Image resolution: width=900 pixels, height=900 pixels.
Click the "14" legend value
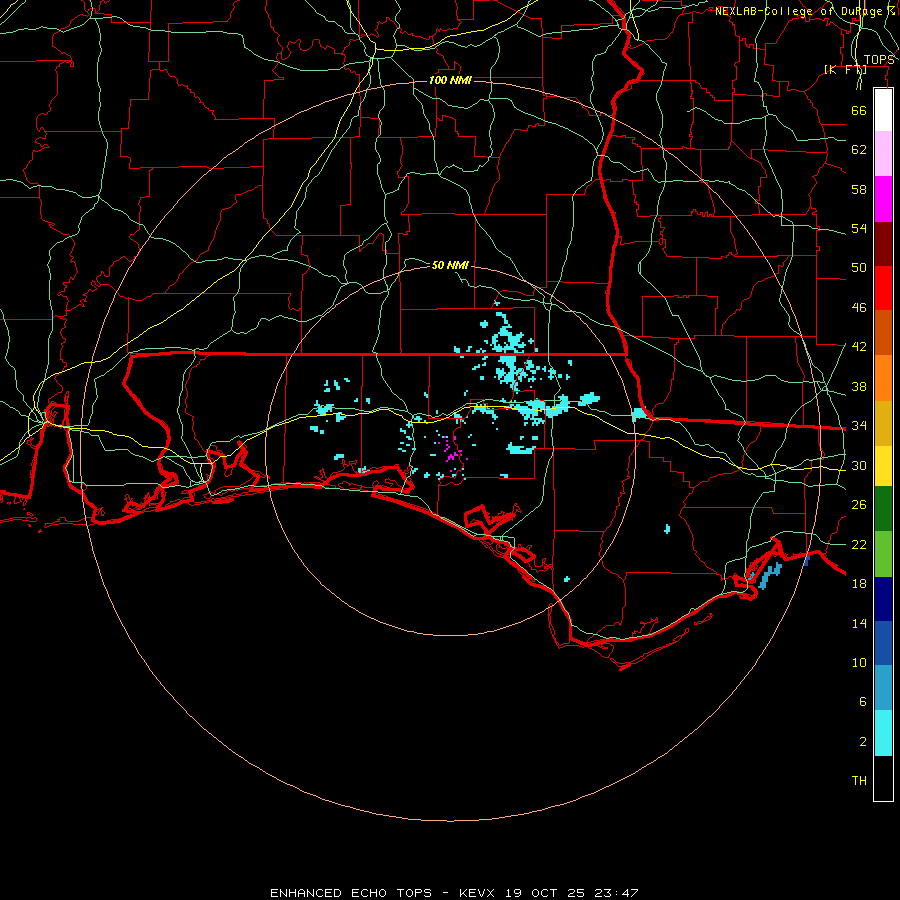pos(859,623)
